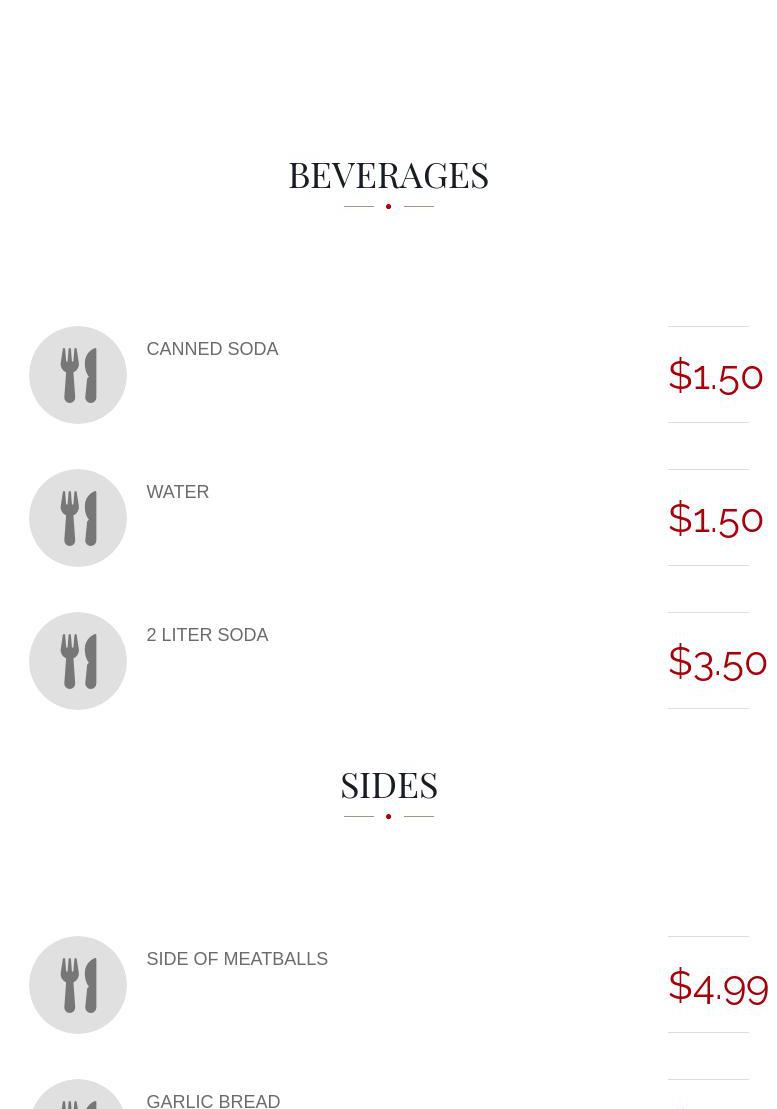Viewport: 777px width, 1109px height.
Task: Select the Water item name
Action: (178, 492)
